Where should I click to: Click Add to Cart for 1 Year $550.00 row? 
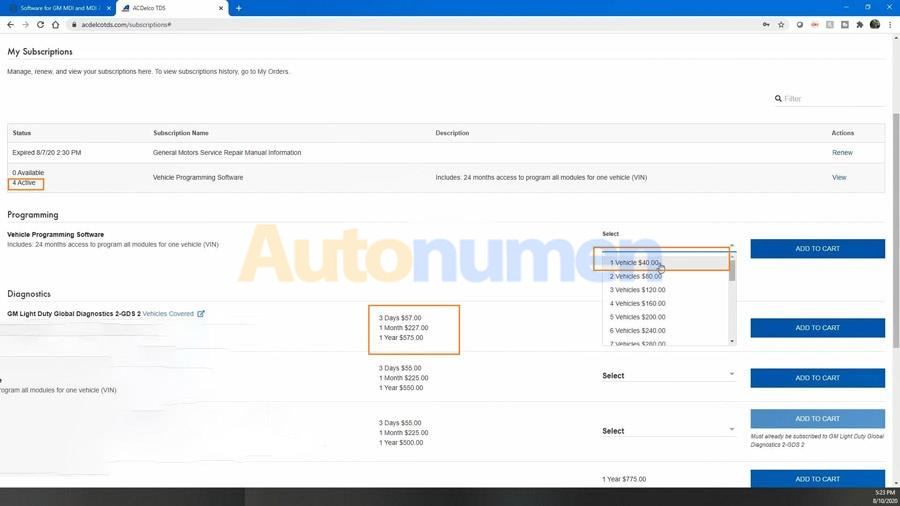817,378
